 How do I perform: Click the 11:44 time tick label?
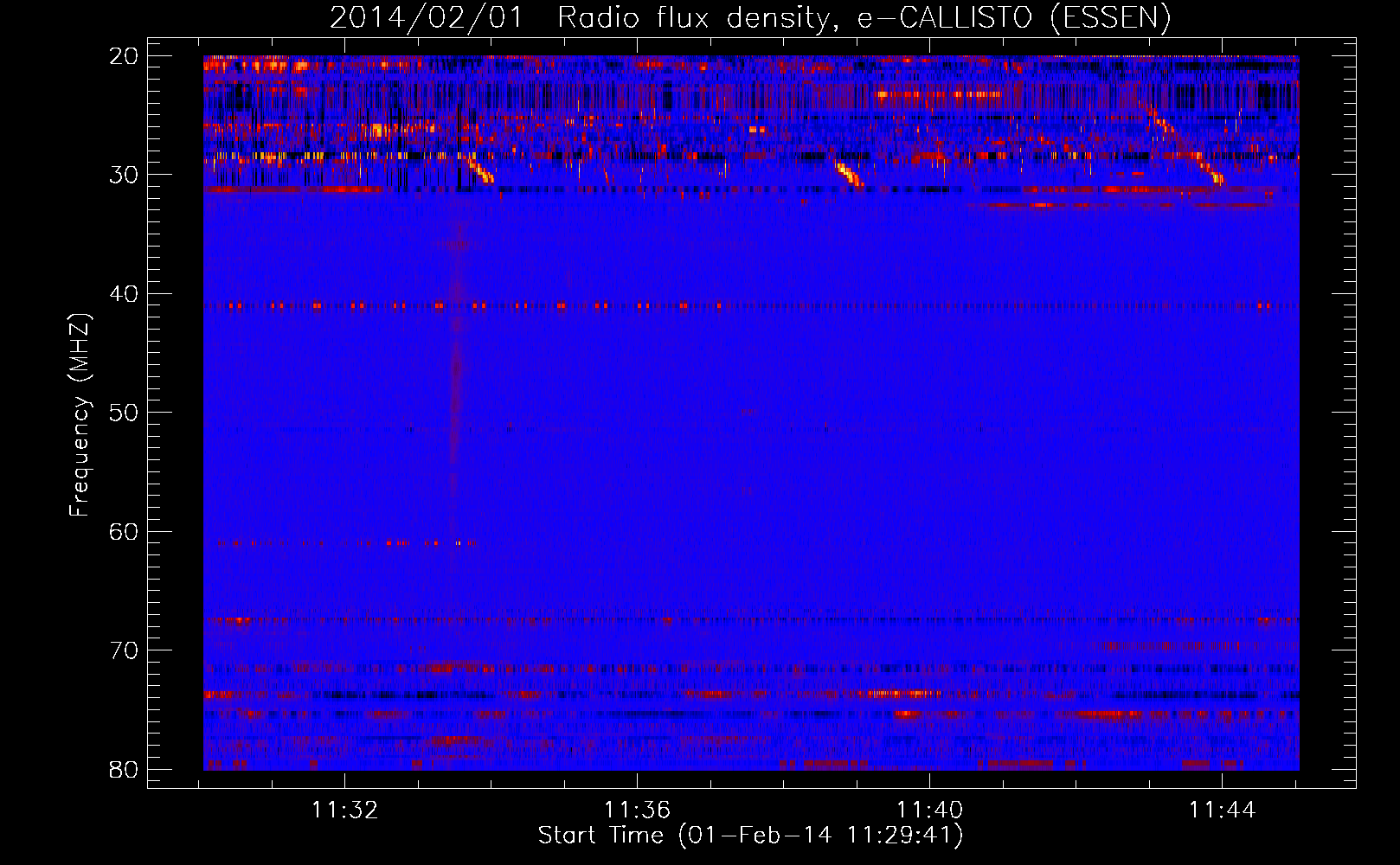coord(1222,811)
